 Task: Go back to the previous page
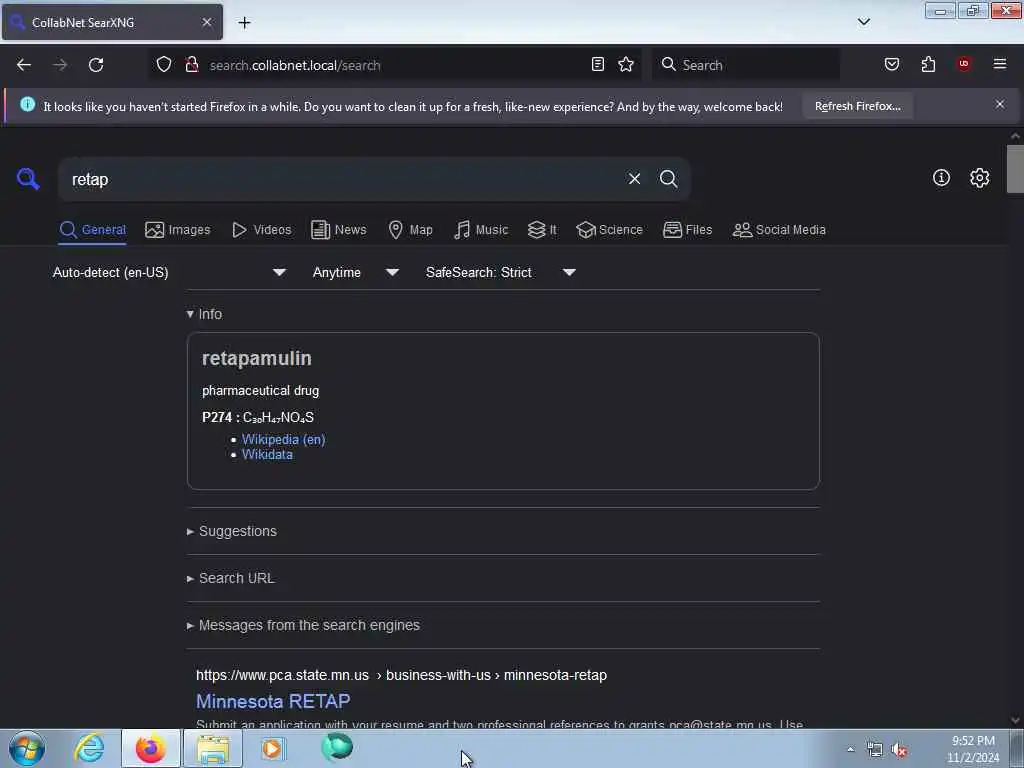[x=24, y=65]
